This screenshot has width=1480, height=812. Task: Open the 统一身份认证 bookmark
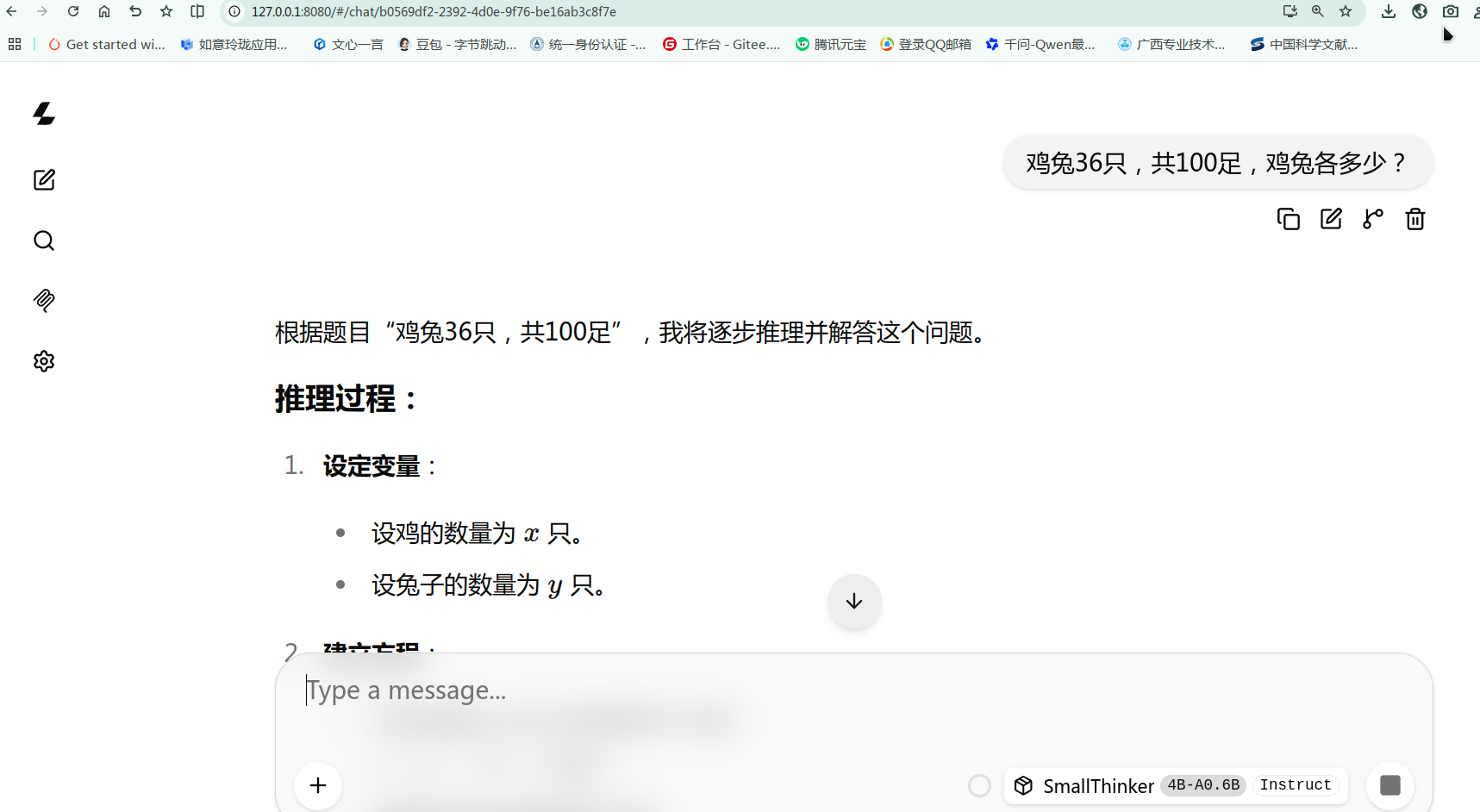point(588,44)
